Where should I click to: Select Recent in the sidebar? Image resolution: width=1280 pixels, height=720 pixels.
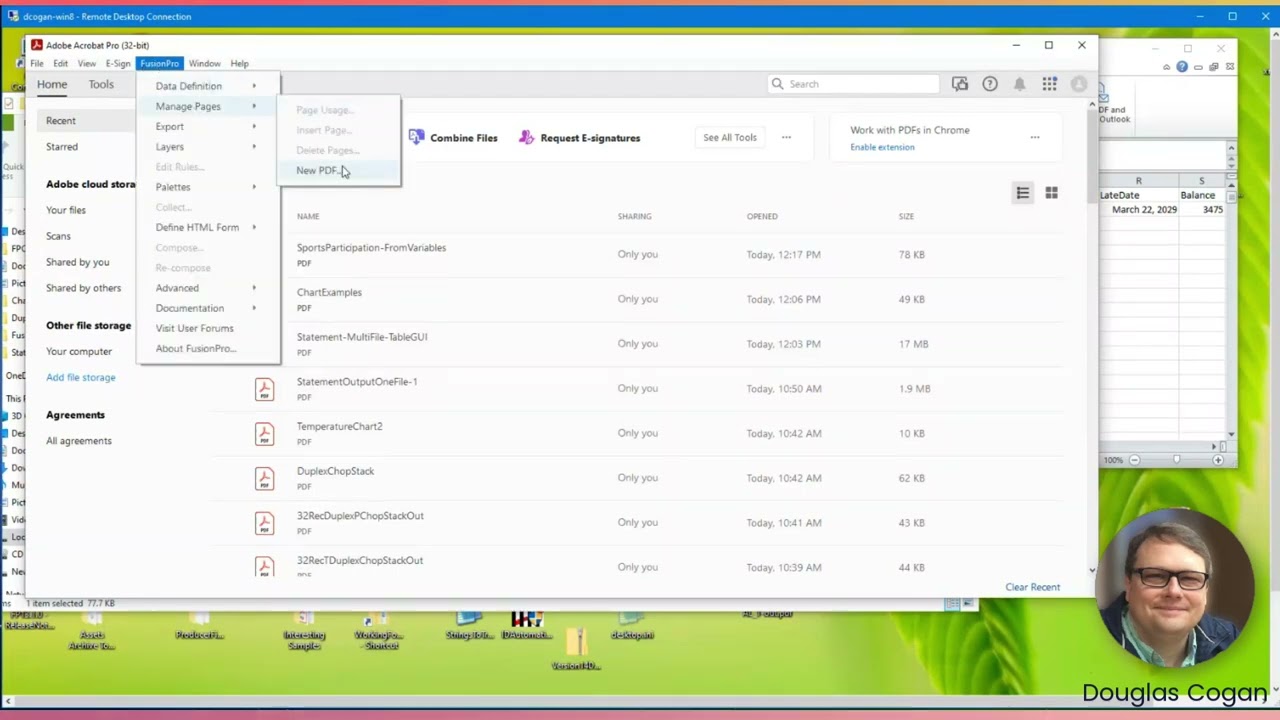[60, 121]
